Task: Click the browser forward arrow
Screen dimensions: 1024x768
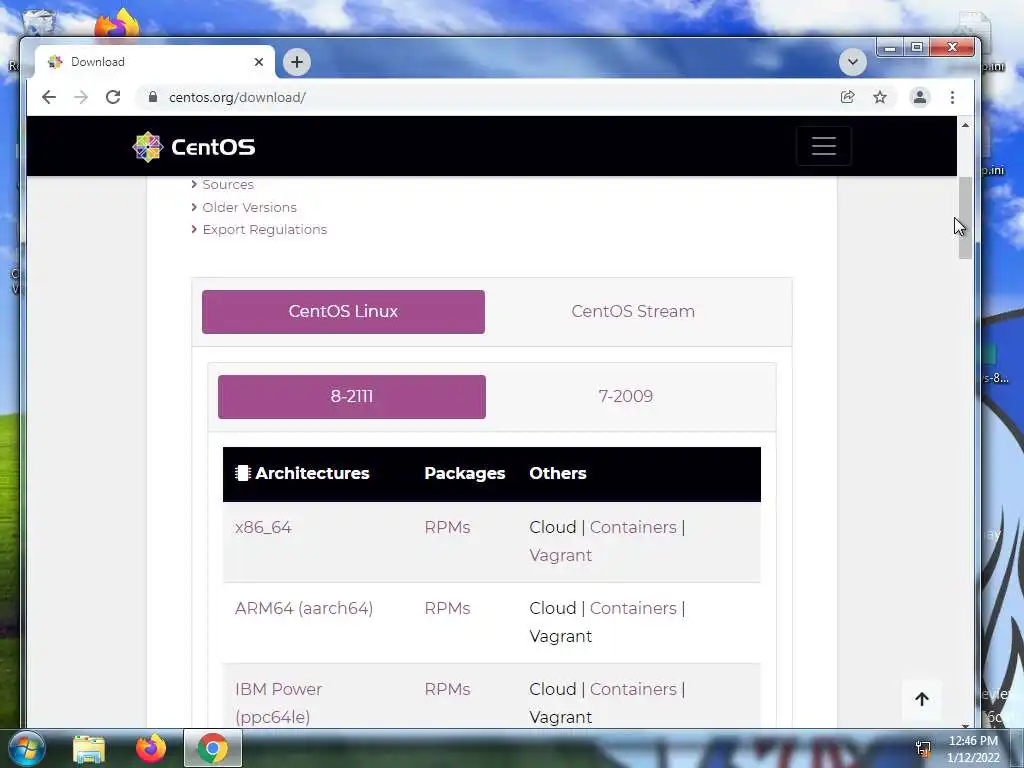Action: click(80, 97)
